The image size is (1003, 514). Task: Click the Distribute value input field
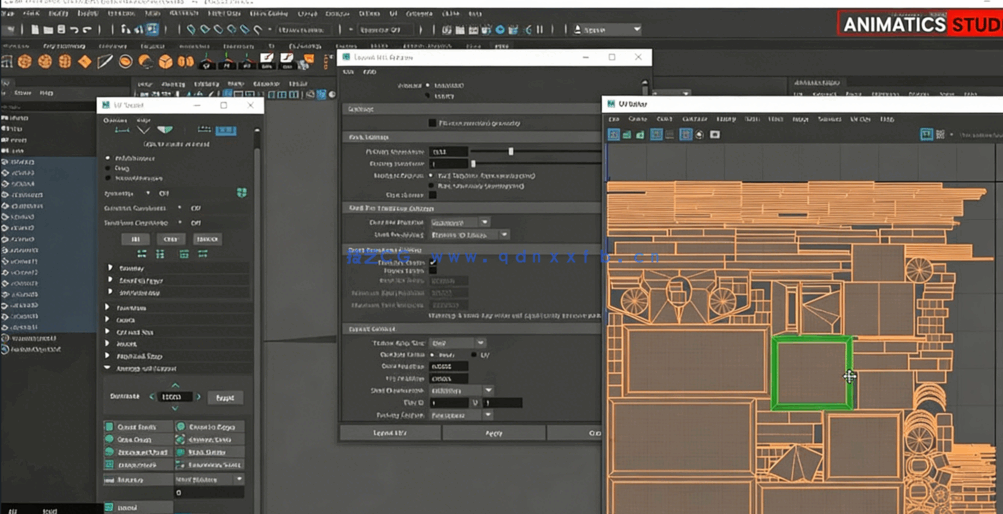[x=175, y=397]
